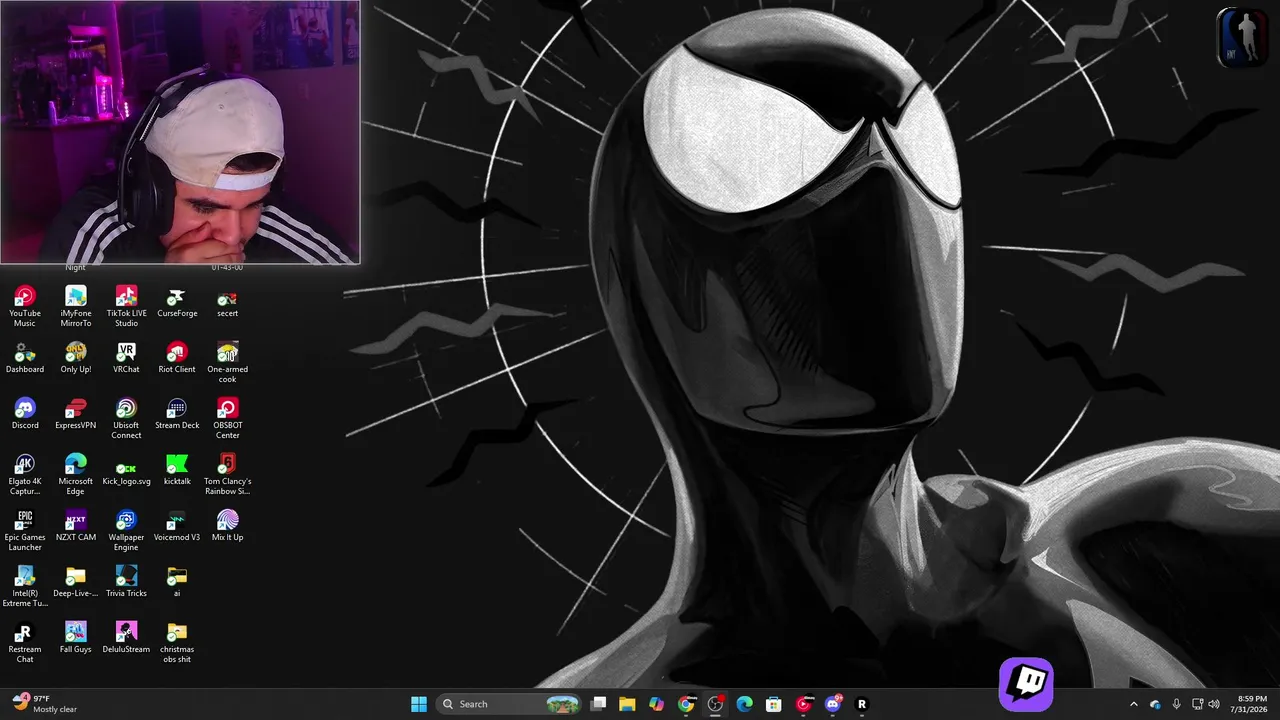Select the Intel Extreme Tuning shortcut
Image resolution: width=1280 pixels, height=720 pixels.
pyautogui.click(x=25, y=586)
